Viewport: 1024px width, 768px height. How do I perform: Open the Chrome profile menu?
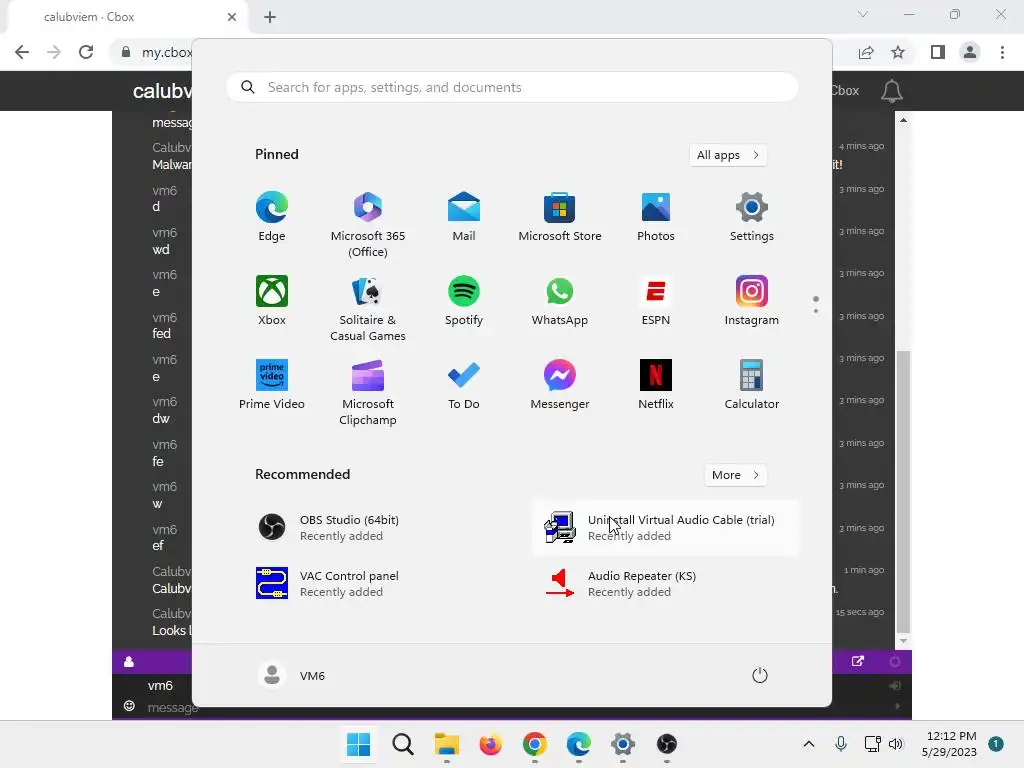pos(970,52)
